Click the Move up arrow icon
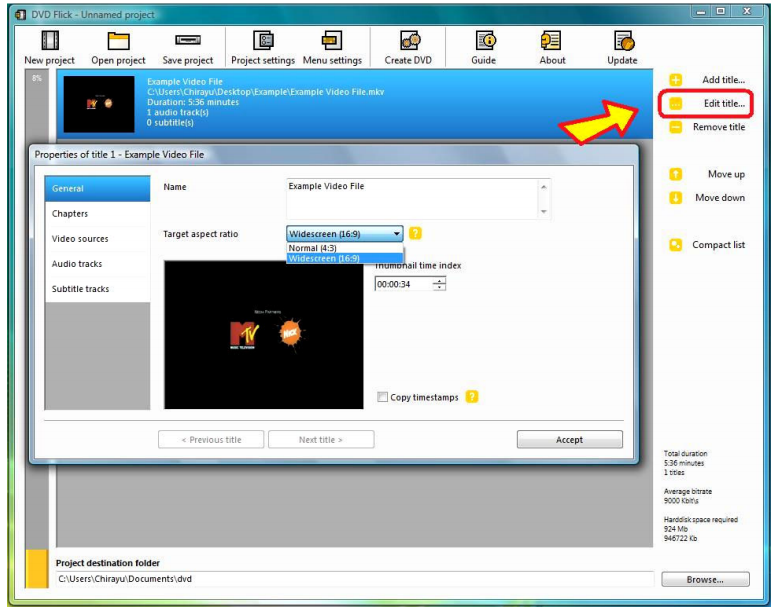The height and width of the screenshot is (610, 774). pos(675,174)
